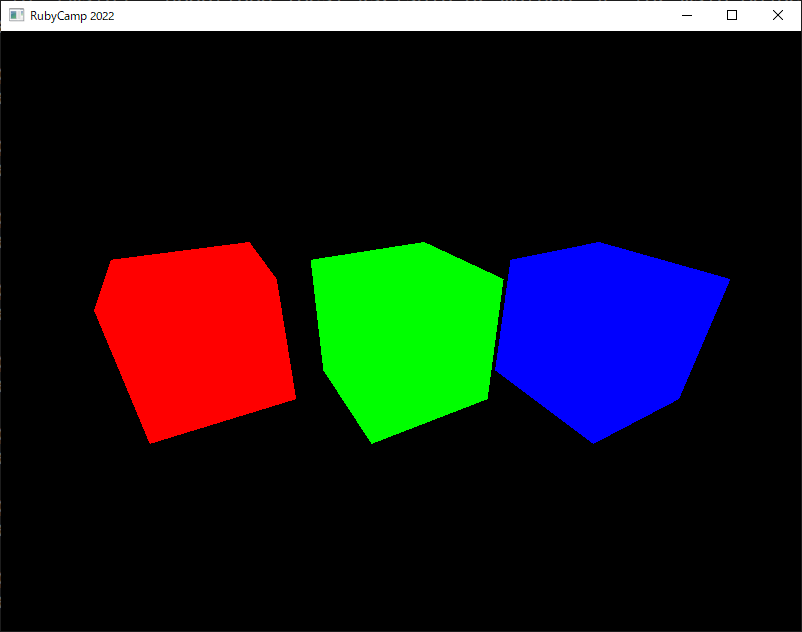802x632 pixels.
Task: Click the RubyCamp 2022 window icon
Action: click(x=16, y=15)
